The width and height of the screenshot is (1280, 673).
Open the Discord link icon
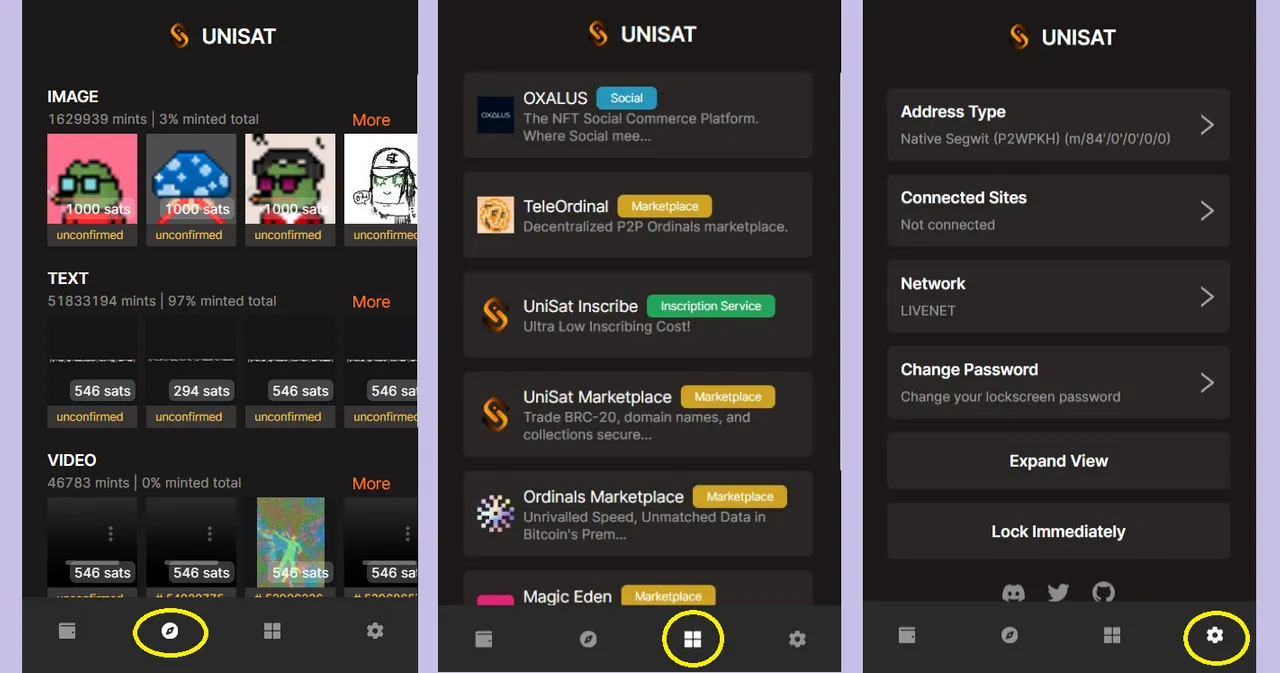pos(1014,593)
